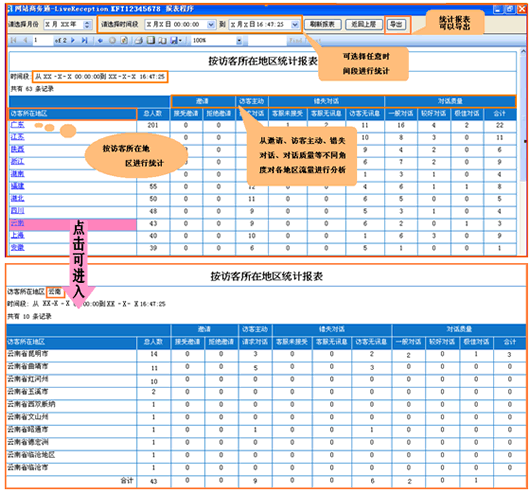Click the print report icon
Screen dimensions: 530x493
click(x=139, y=41)
